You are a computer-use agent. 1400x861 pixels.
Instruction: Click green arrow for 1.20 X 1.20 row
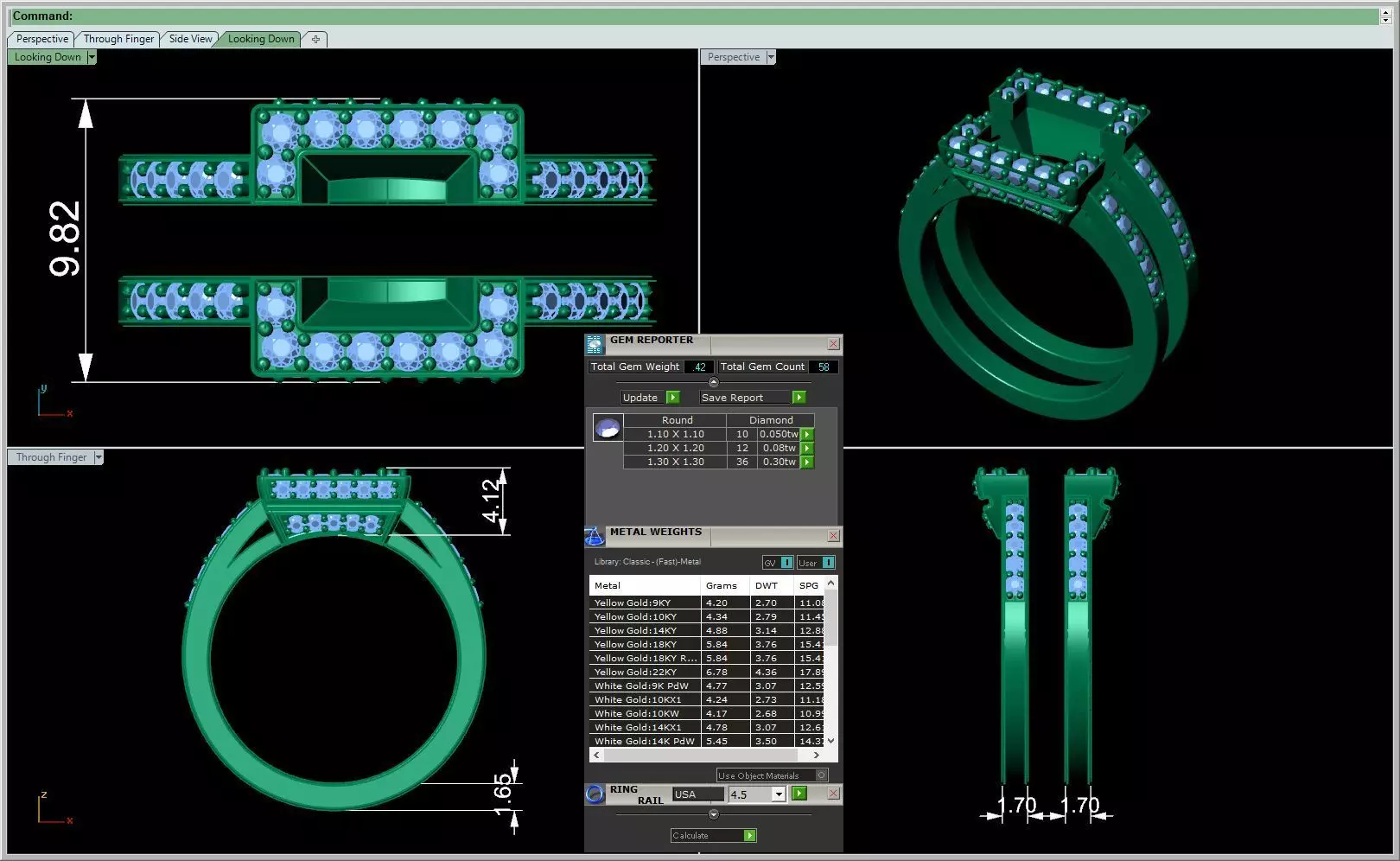coord(807,449)
